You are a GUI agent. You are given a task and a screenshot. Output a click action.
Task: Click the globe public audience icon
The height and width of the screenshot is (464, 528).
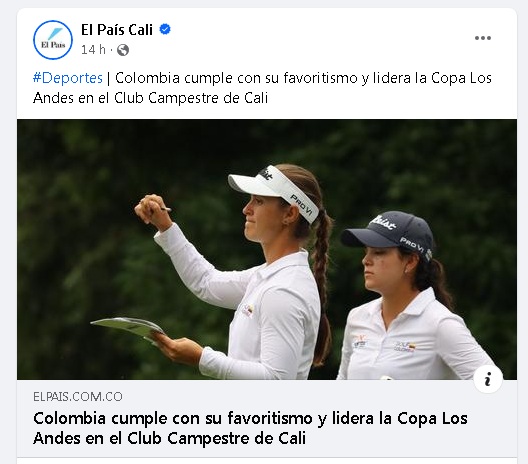123,50
